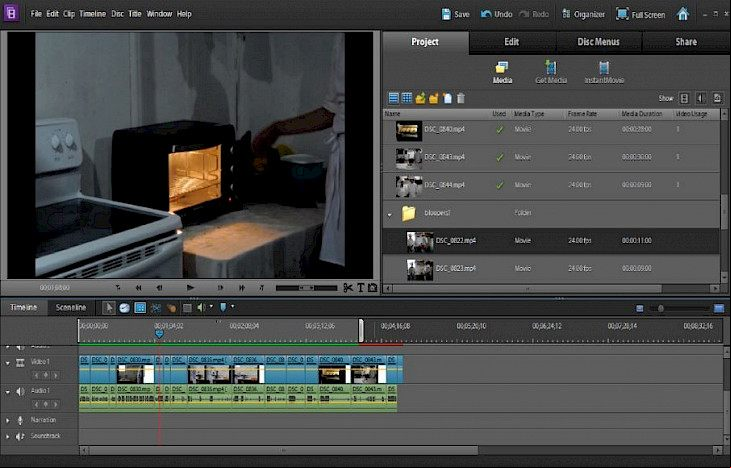The height and width of the screenshot is (468, 731).
Task: Switch project list to list view
Action: [393, 98]
